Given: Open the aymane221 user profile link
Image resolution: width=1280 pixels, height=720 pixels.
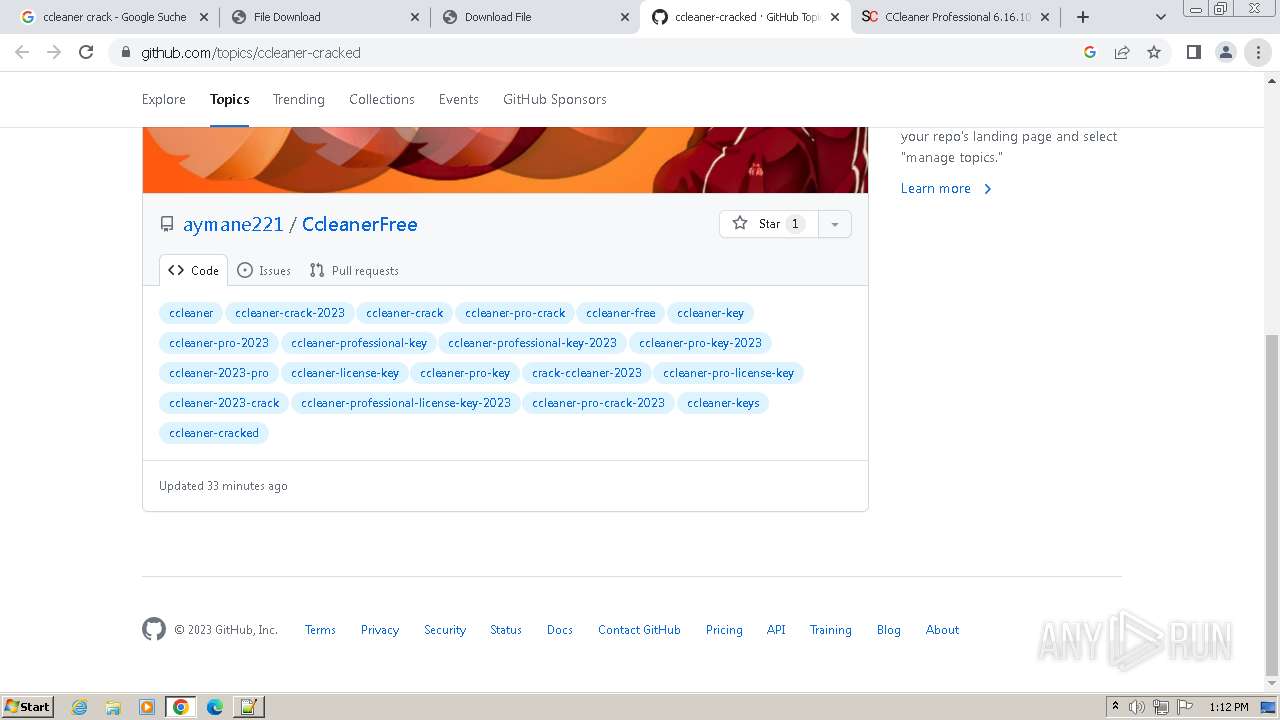Looking at the screenshot, I should click(x=233, y=224).
